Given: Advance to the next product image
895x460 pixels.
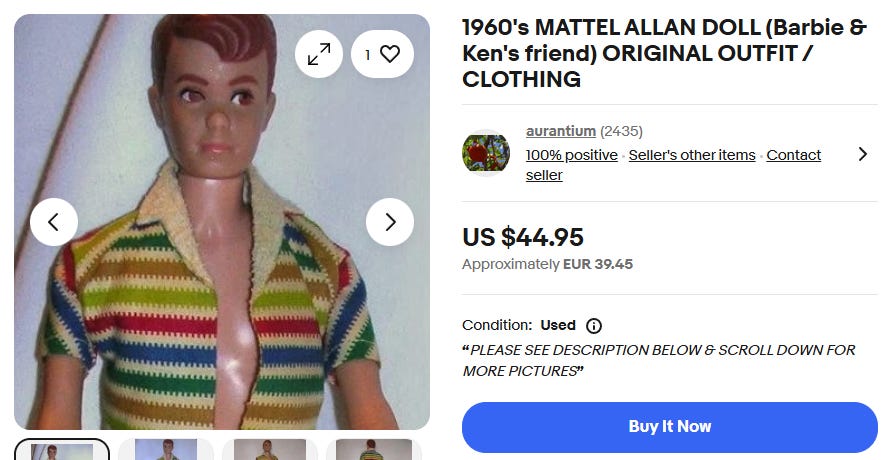Looking at the screenshot, I should [x=390, y=222].
